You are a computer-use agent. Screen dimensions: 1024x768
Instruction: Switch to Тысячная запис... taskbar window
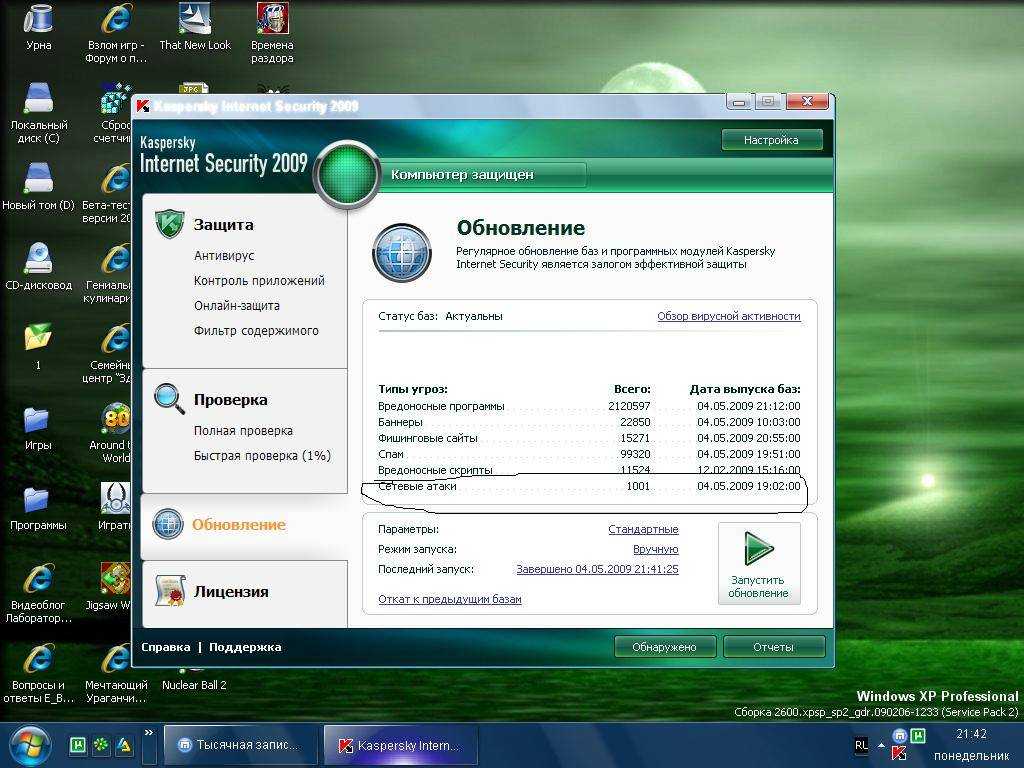[240, 745]
